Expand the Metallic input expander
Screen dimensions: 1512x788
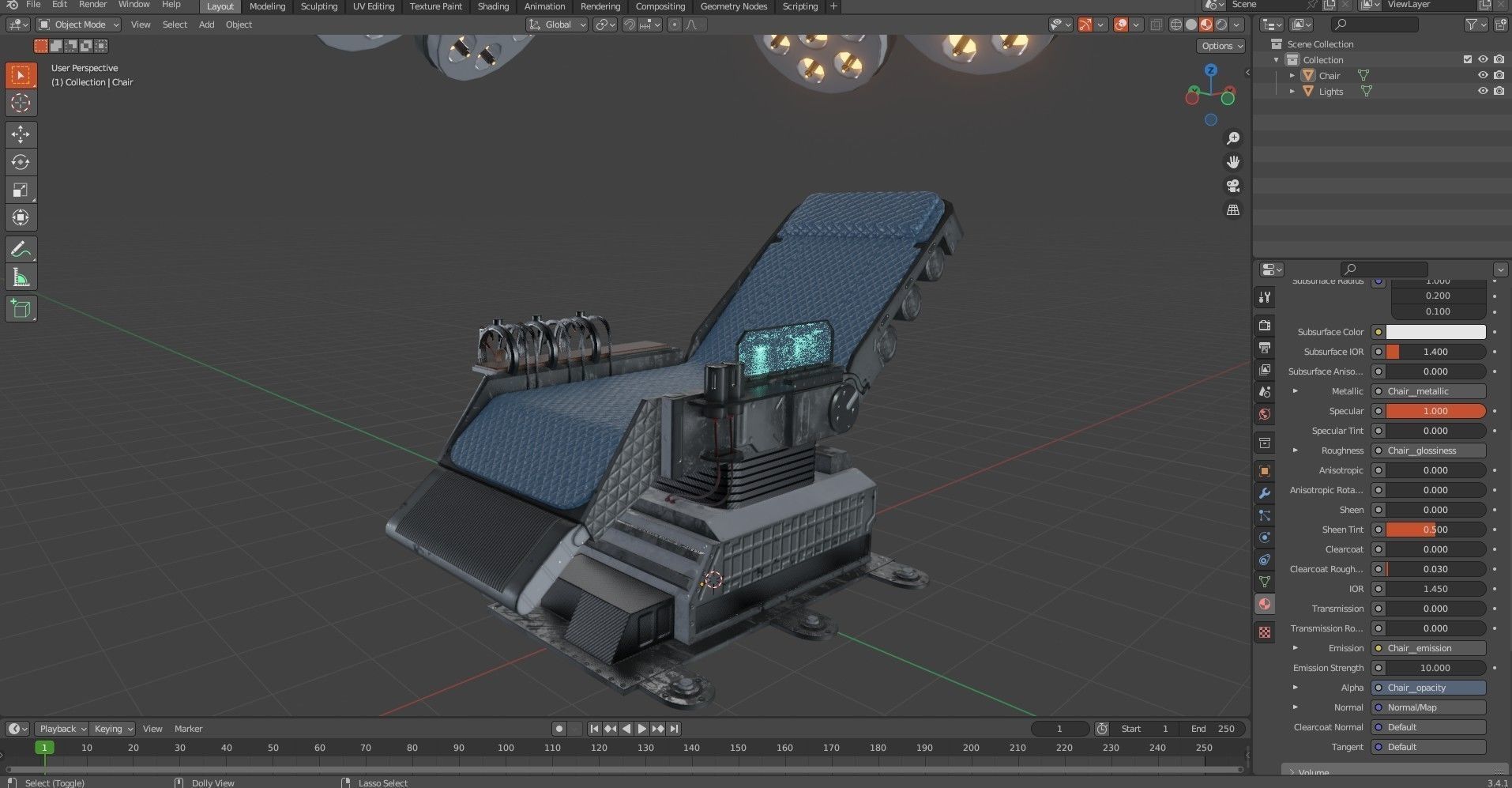[1296, 391]
